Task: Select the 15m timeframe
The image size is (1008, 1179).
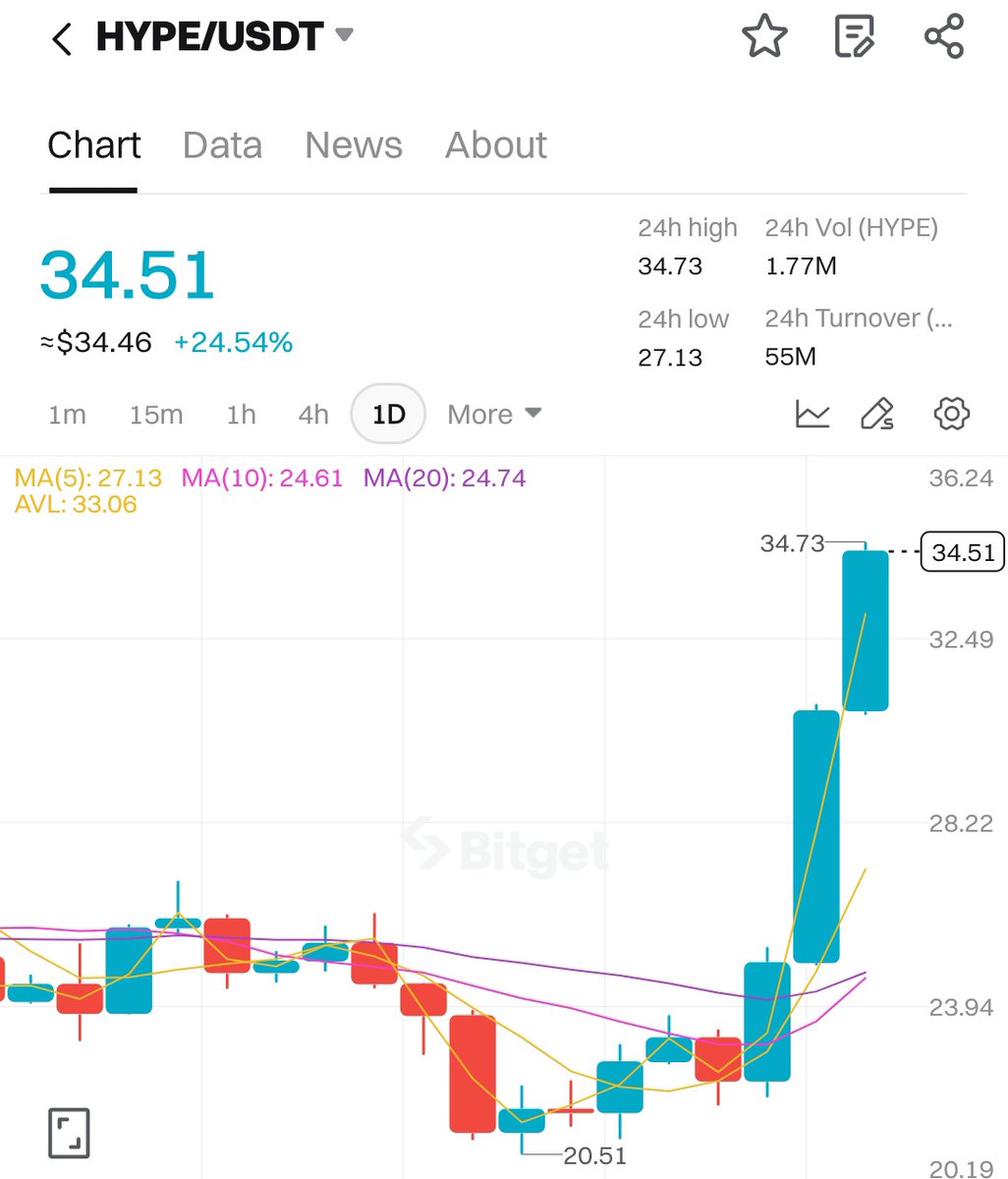Action: pyautogui.click(x=156, y=415)
